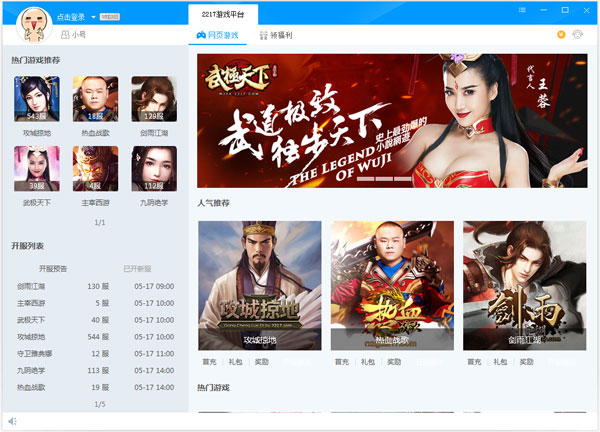Toggle the speaker sound icon
This screenshot has height=432, width=600.
tap(12, 421)
